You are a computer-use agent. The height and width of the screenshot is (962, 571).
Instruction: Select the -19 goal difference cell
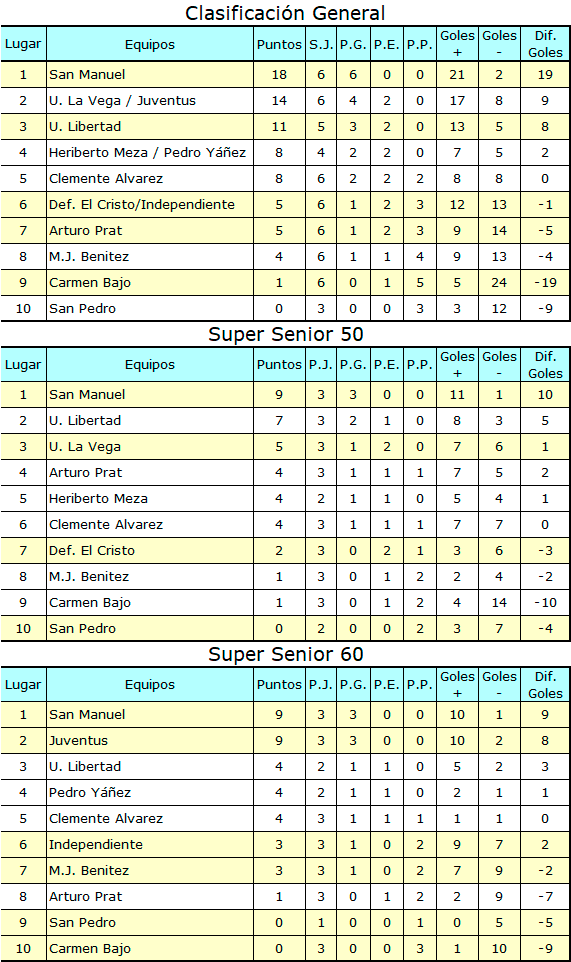(x=545, y=282)
